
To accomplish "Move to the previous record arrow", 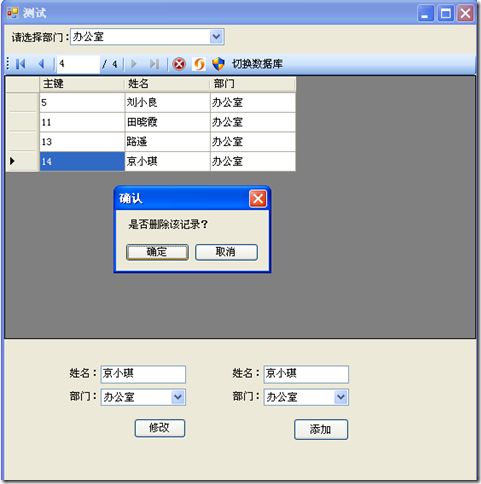I will (42, 64).
